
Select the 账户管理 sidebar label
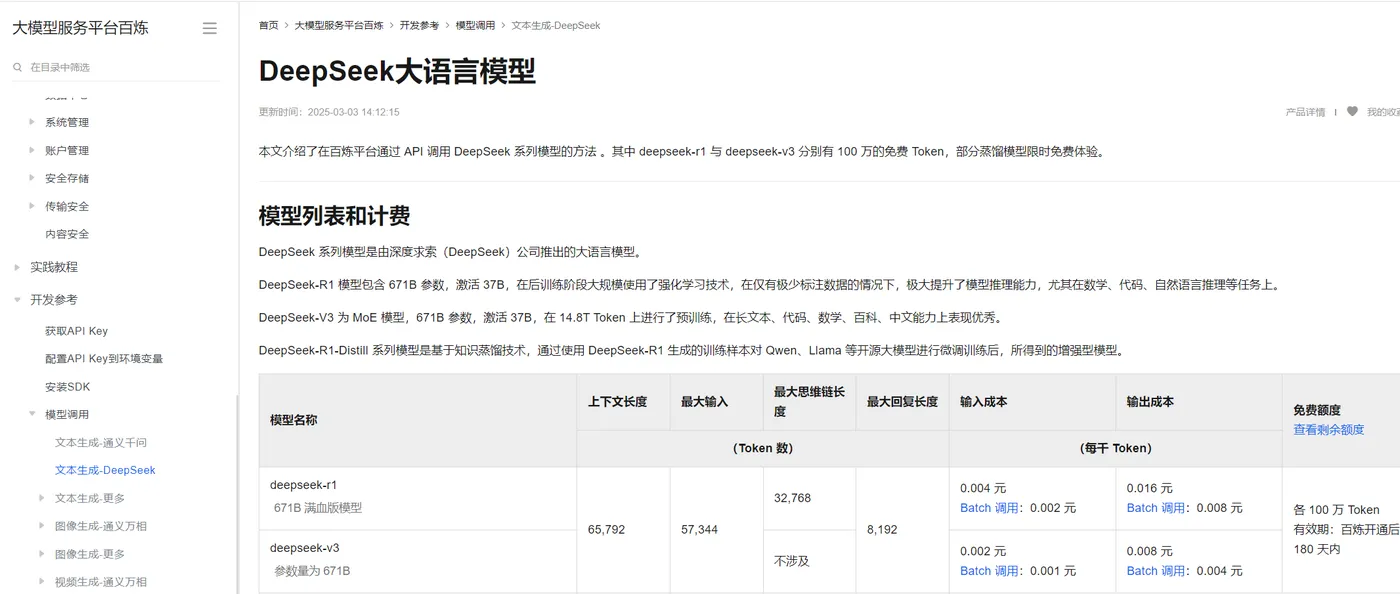[x=67, y=150]
